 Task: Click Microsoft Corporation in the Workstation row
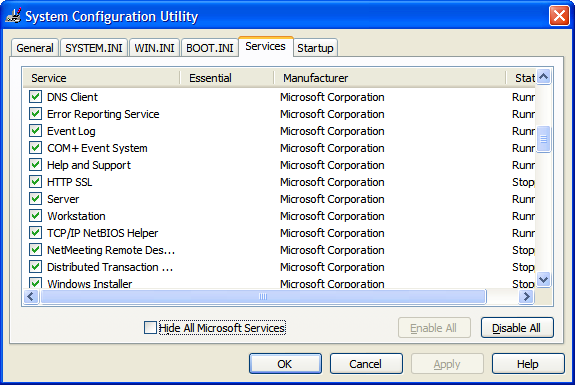click(x=332, y=216)
